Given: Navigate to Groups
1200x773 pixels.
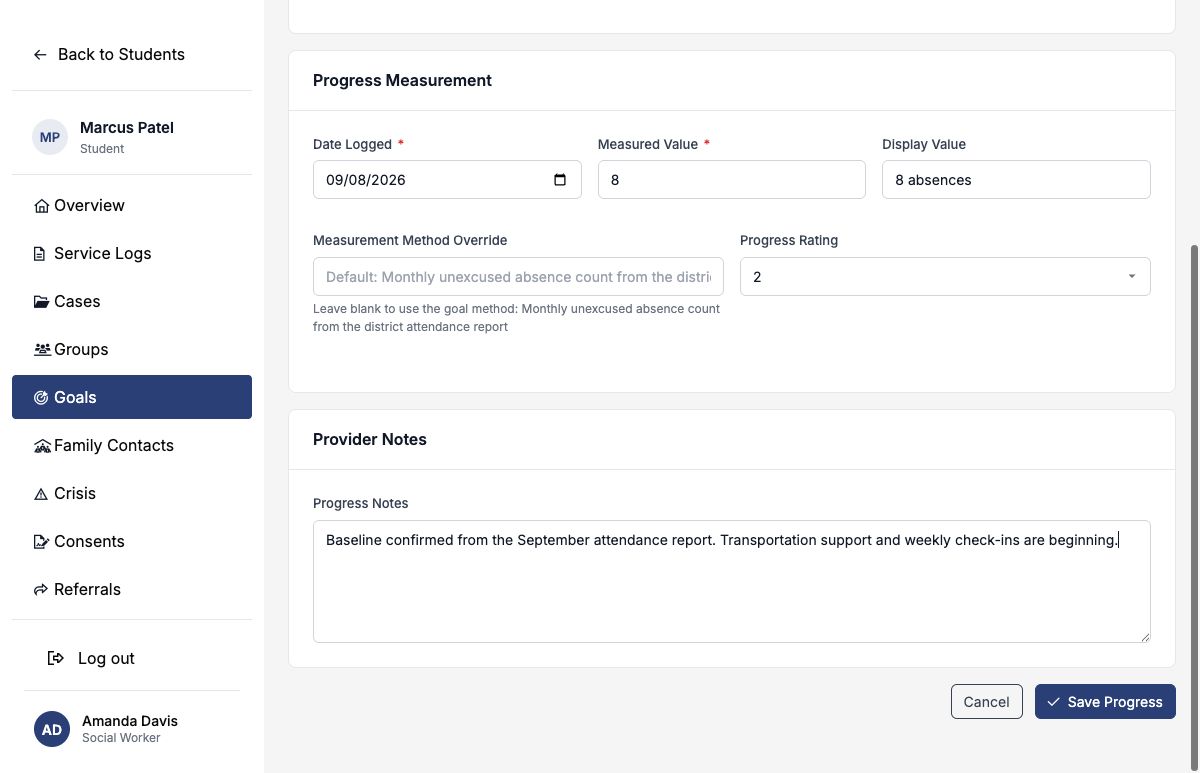Looking at the screenshot, I should click(x=132, y=349).
